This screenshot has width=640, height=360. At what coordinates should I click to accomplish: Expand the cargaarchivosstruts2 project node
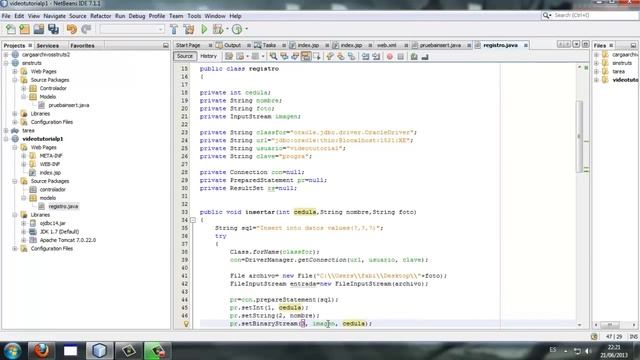(6, 54)
